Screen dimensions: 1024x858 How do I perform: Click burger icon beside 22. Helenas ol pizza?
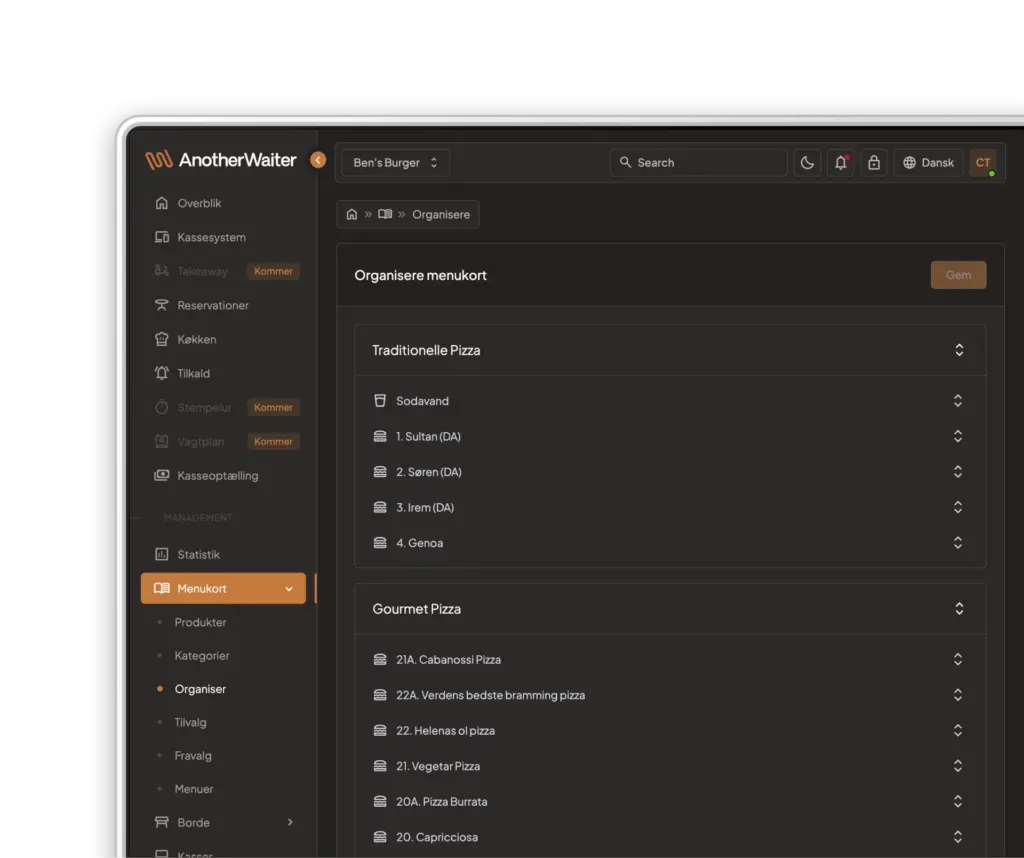coord(379,730)
